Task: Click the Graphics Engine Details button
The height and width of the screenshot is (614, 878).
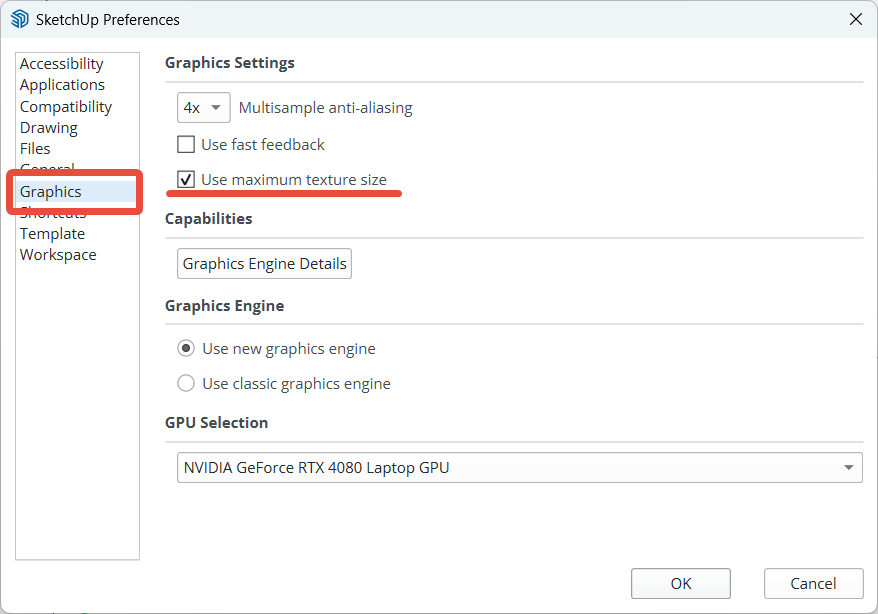Action: tap(264, 264)
